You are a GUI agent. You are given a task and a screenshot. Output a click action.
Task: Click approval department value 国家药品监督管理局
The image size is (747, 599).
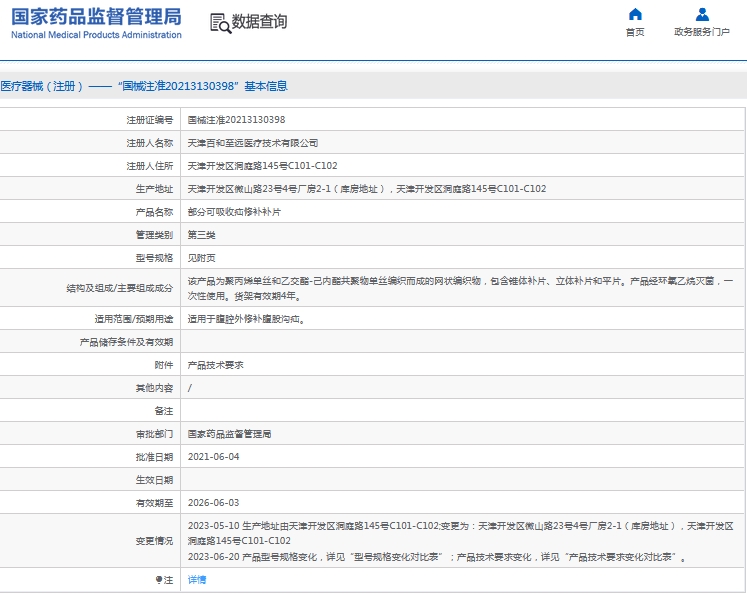pos(229,434)
